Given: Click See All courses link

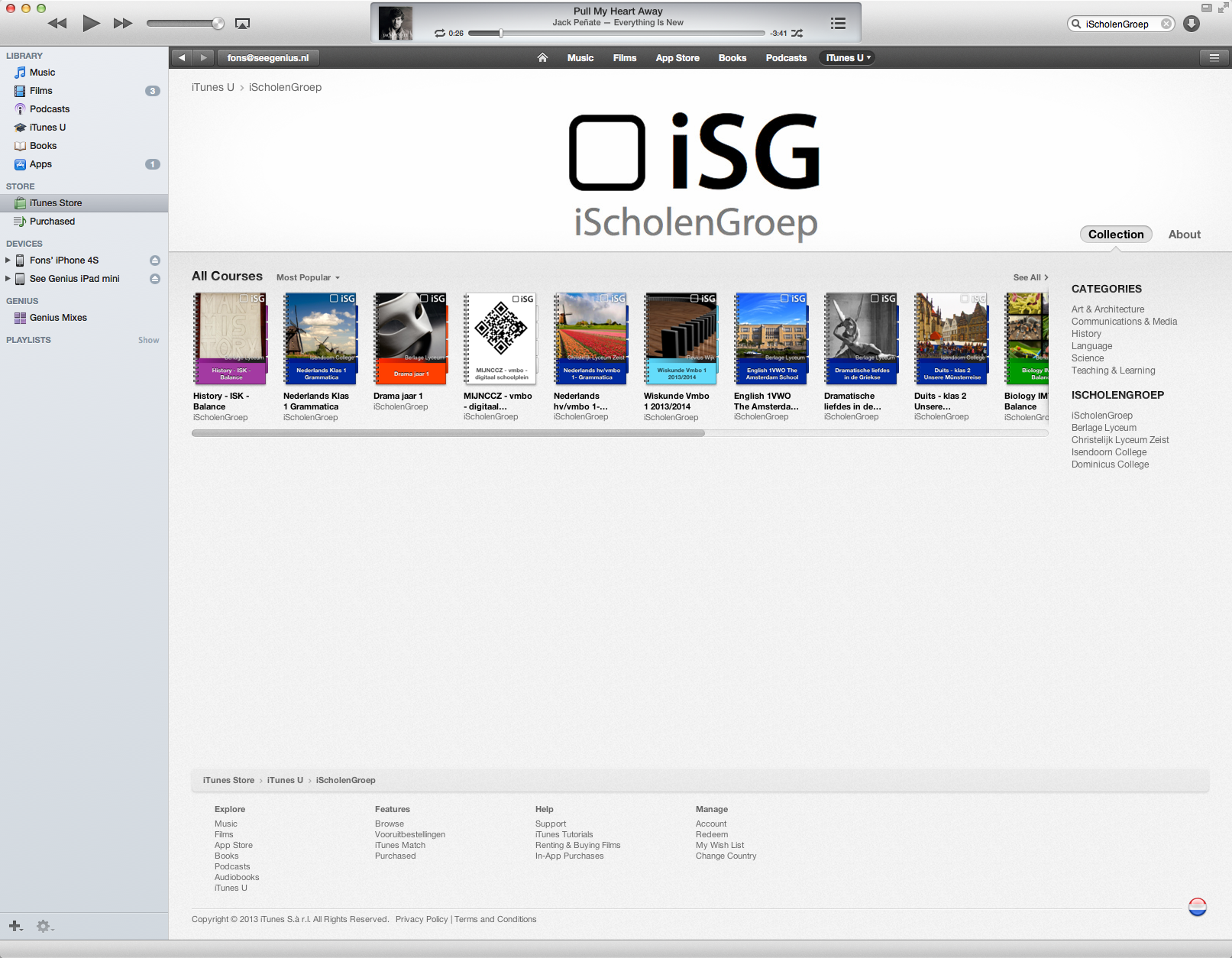Looking at the screenshot, I should tap(1030, 277).
